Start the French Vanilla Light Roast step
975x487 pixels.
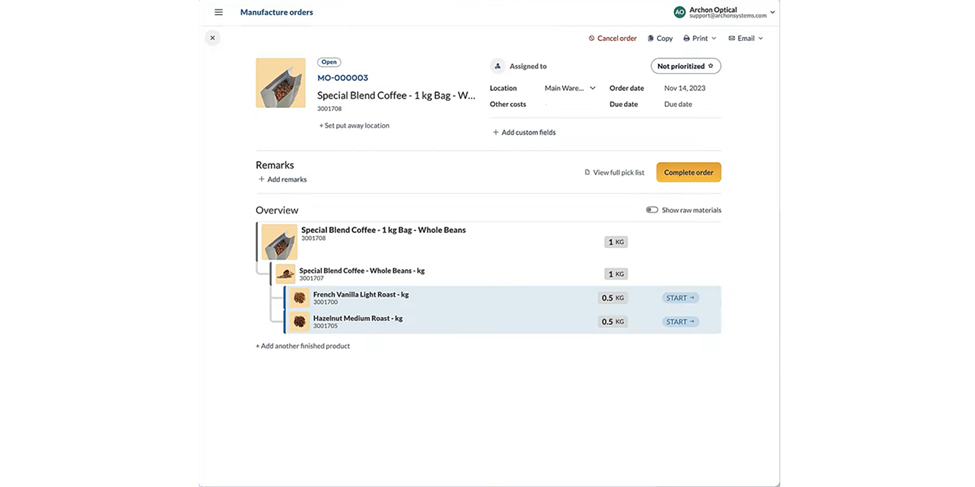680,297
